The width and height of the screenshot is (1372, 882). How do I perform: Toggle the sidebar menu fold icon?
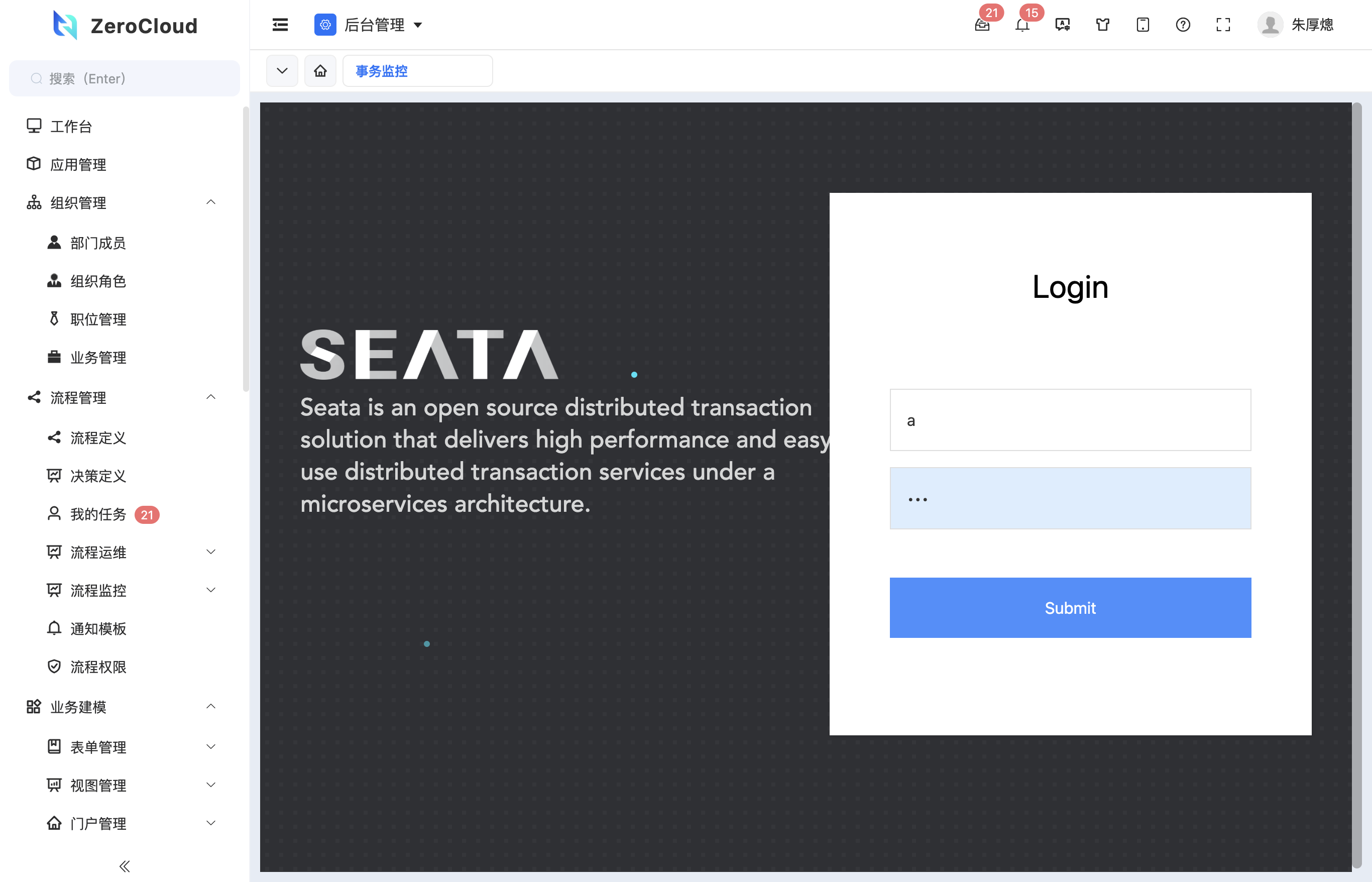point(280,25)
